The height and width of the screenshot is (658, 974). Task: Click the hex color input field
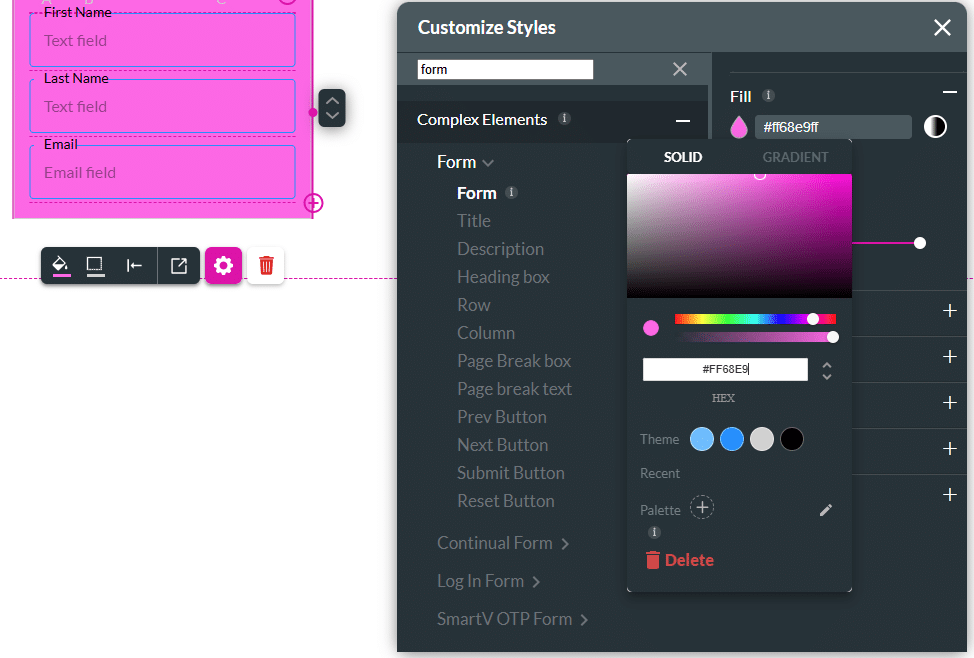[x=724, y=369]
